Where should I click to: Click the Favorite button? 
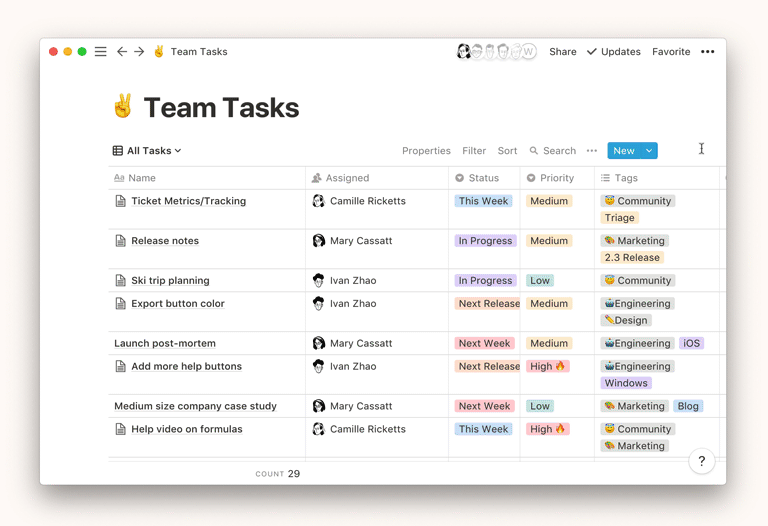pos(671,52)
